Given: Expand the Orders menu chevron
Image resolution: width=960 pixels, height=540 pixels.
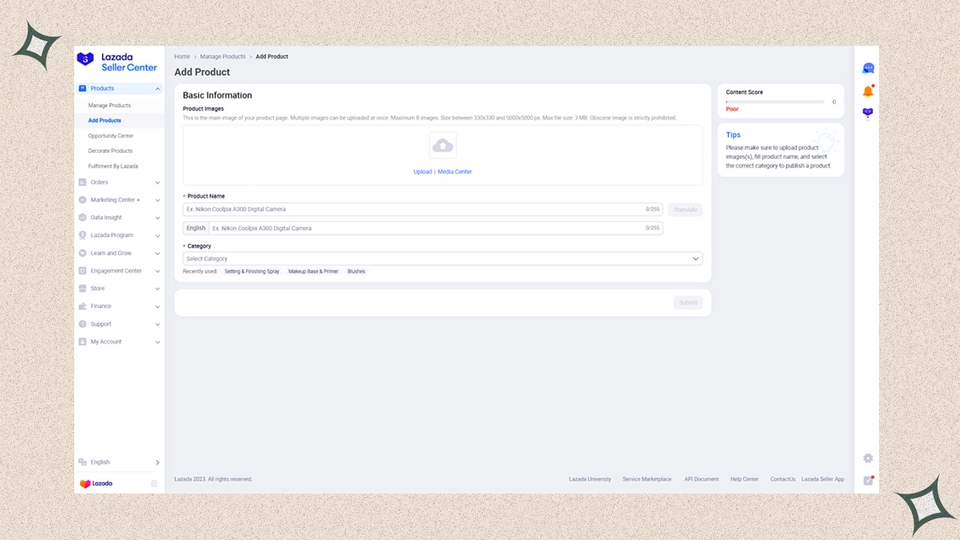Looking at the screenshot, I should pos(157,182).
